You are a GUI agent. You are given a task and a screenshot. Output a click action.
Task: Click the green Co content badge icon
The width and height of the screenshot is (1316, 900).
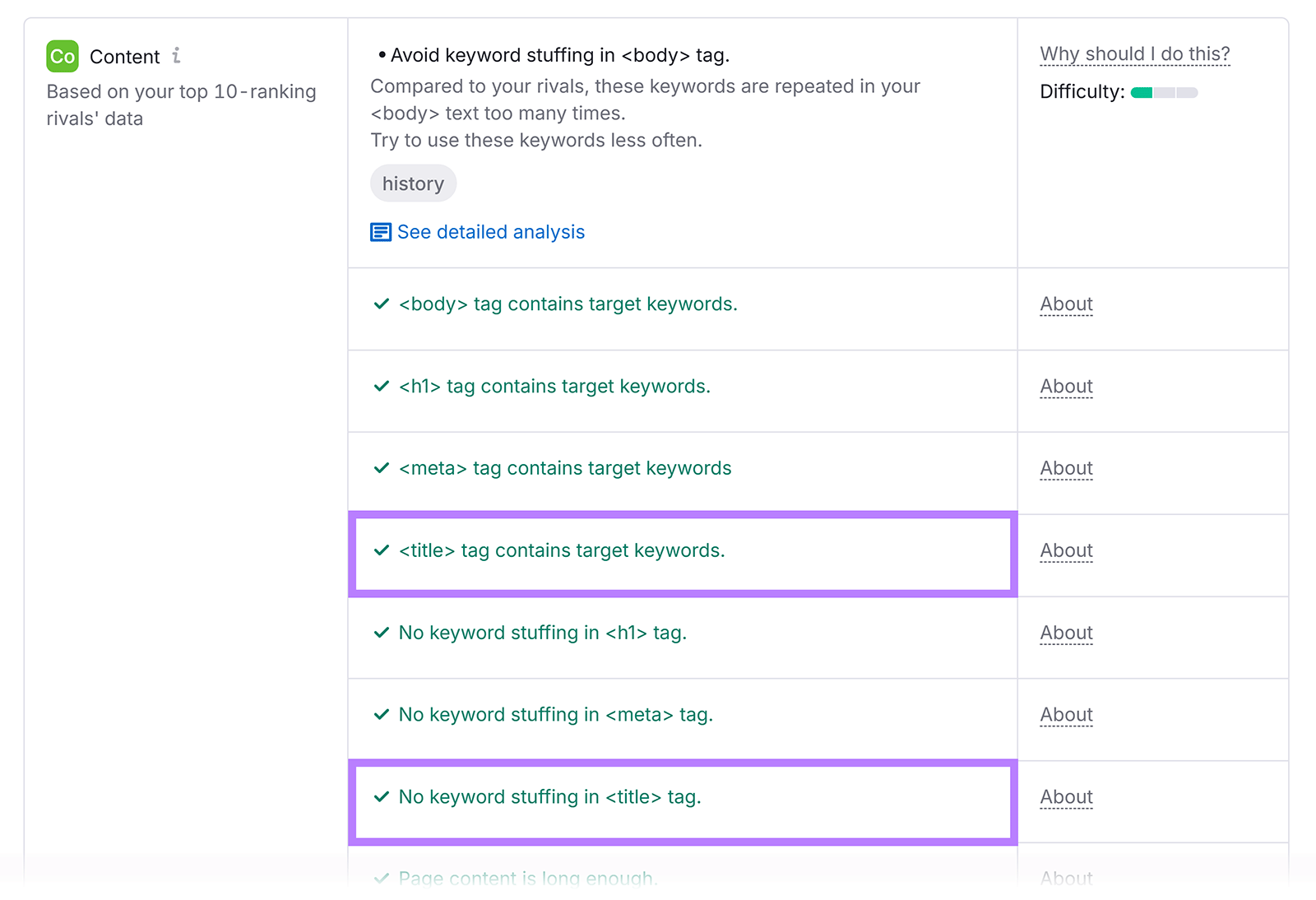pyautogui.click(x=61, y=56)
